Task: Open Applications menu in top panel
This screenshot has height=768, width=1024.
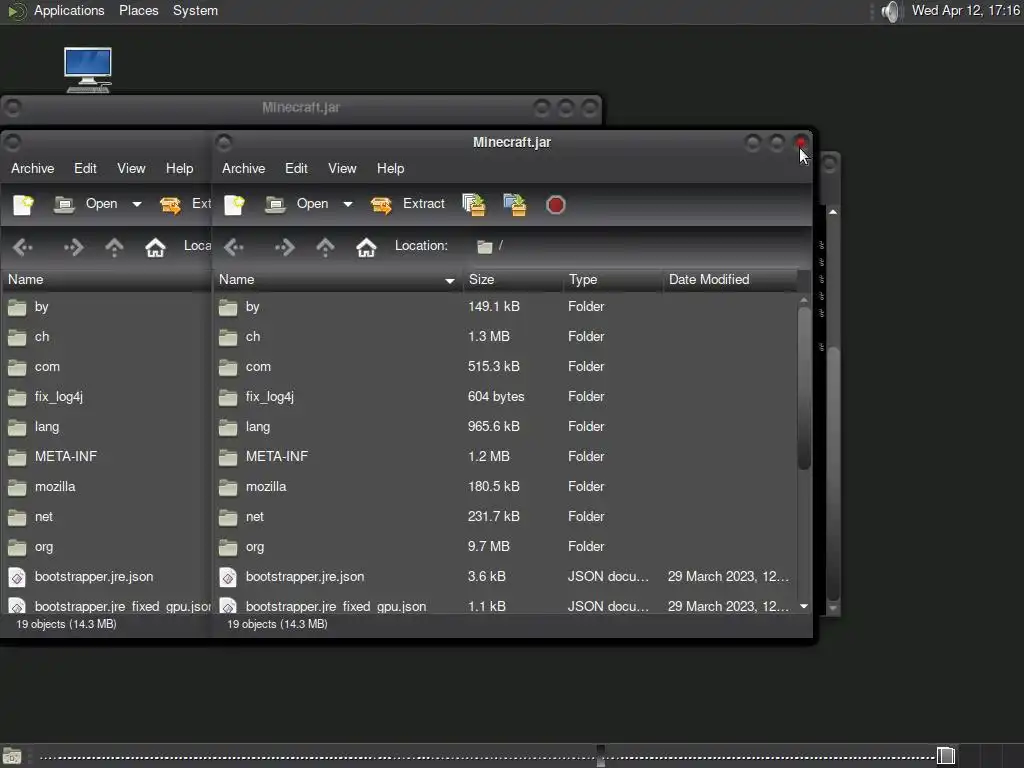Action: (69, 11)
